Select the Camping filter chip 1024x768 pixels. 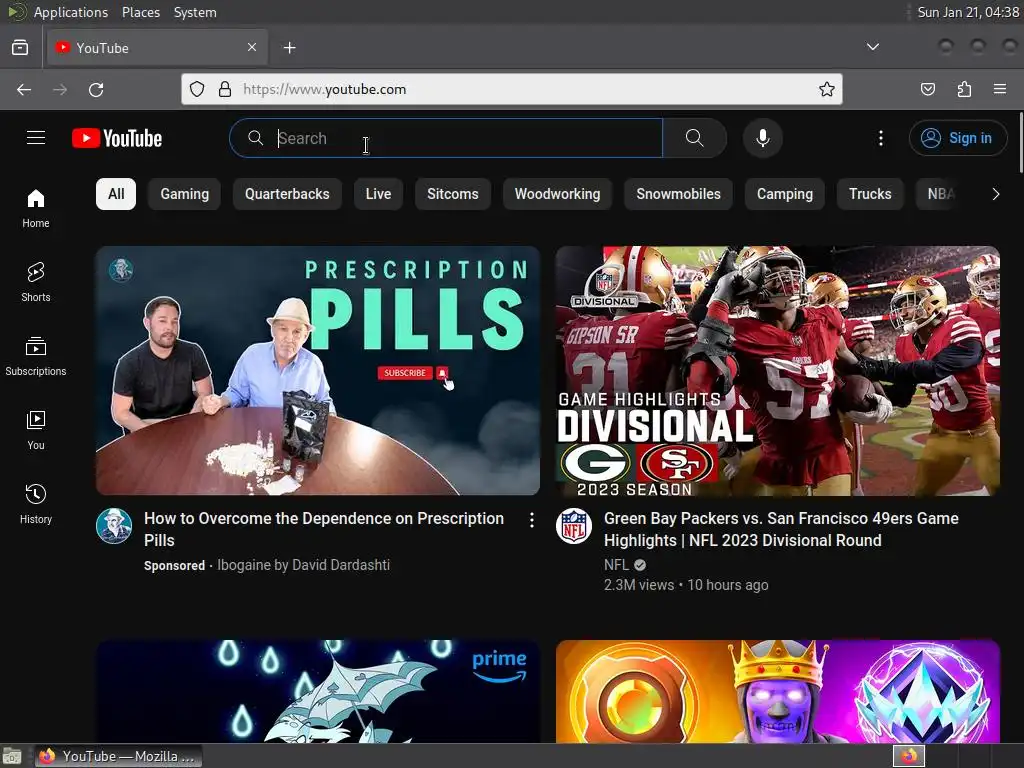pyautogui.click(x=785, y=194)
